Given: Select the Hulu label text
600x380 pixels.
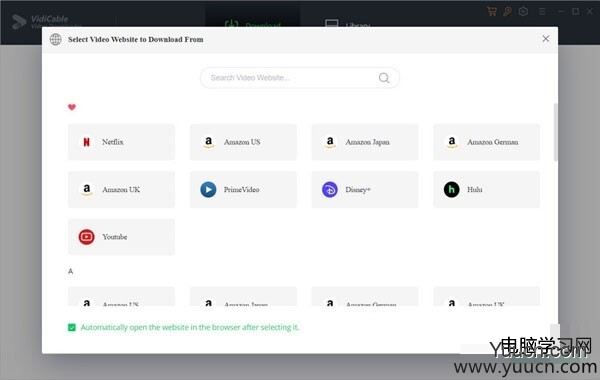Looking at the screenshot, I should (x=474, y=189).
